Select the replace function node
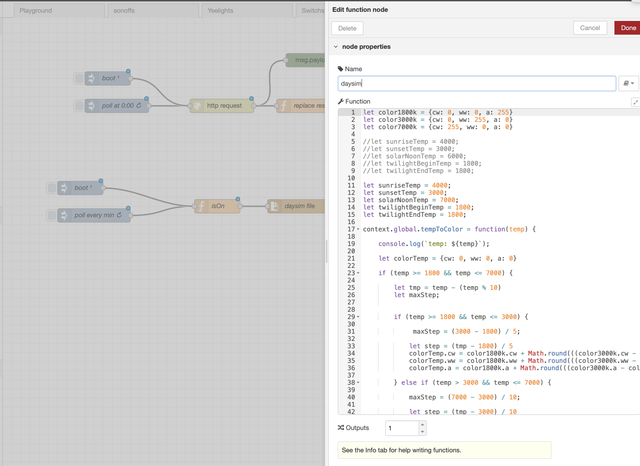This screenshot has width=640, height=466. [x=301, y=106]
